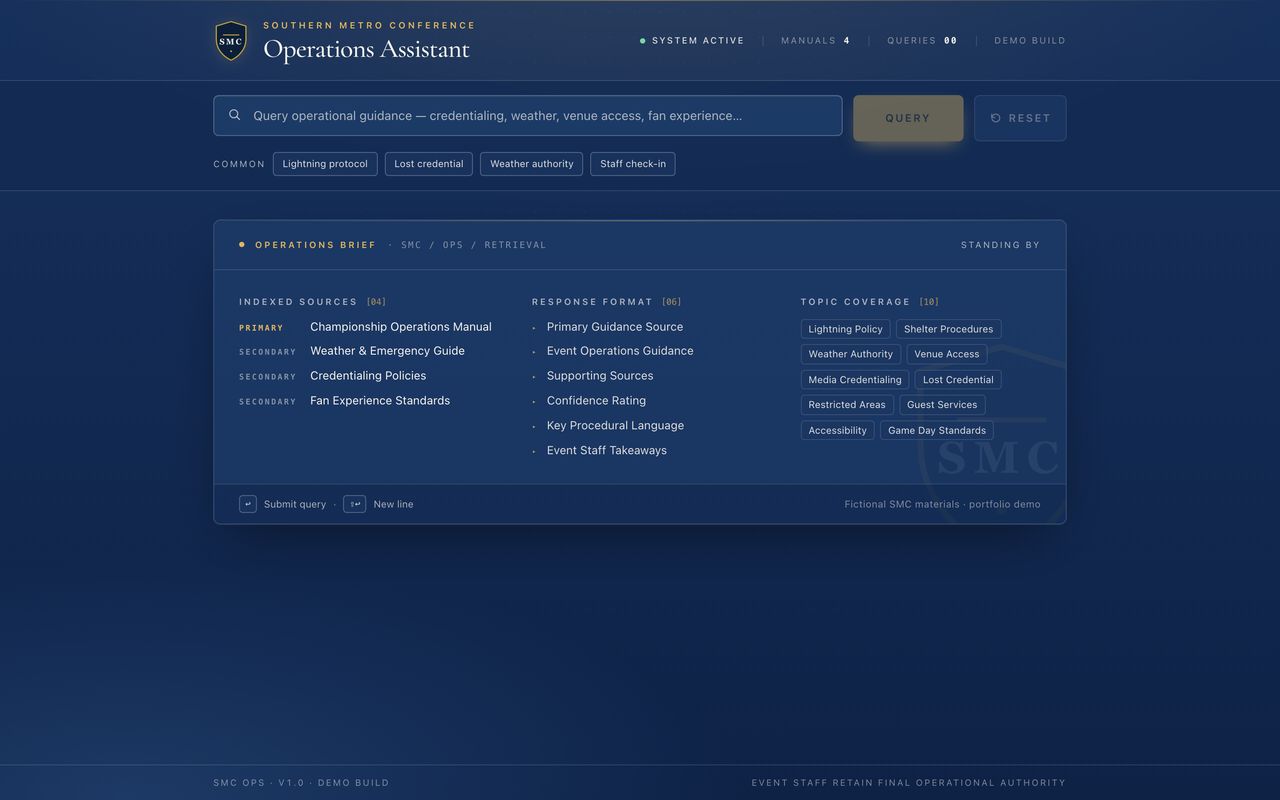This screenshot has width=1280, height=800.
Task: Click the SMC OPS V1.0 footer text
Action: click(x=301, y=783)
